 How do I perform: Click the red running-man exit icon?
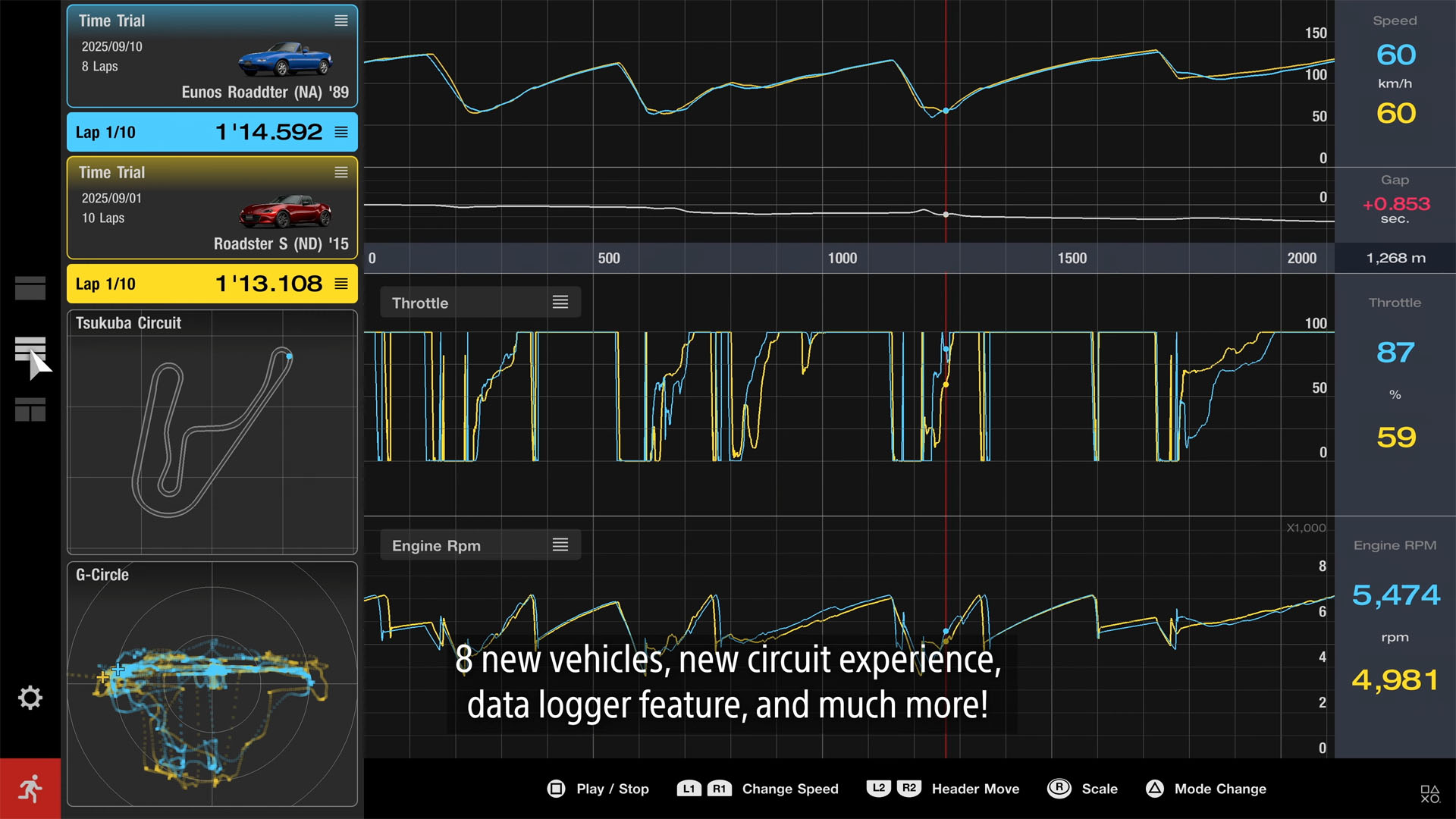pyautogui.click(x=30, y=789)
